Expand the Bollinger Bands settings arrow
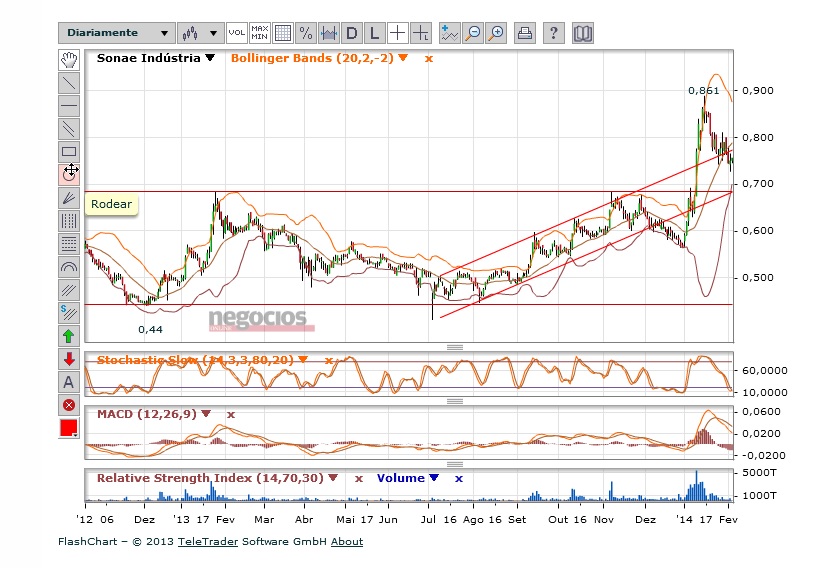This screenshot has width=814, height=574. pyautogui.click(x=403, y=58)
